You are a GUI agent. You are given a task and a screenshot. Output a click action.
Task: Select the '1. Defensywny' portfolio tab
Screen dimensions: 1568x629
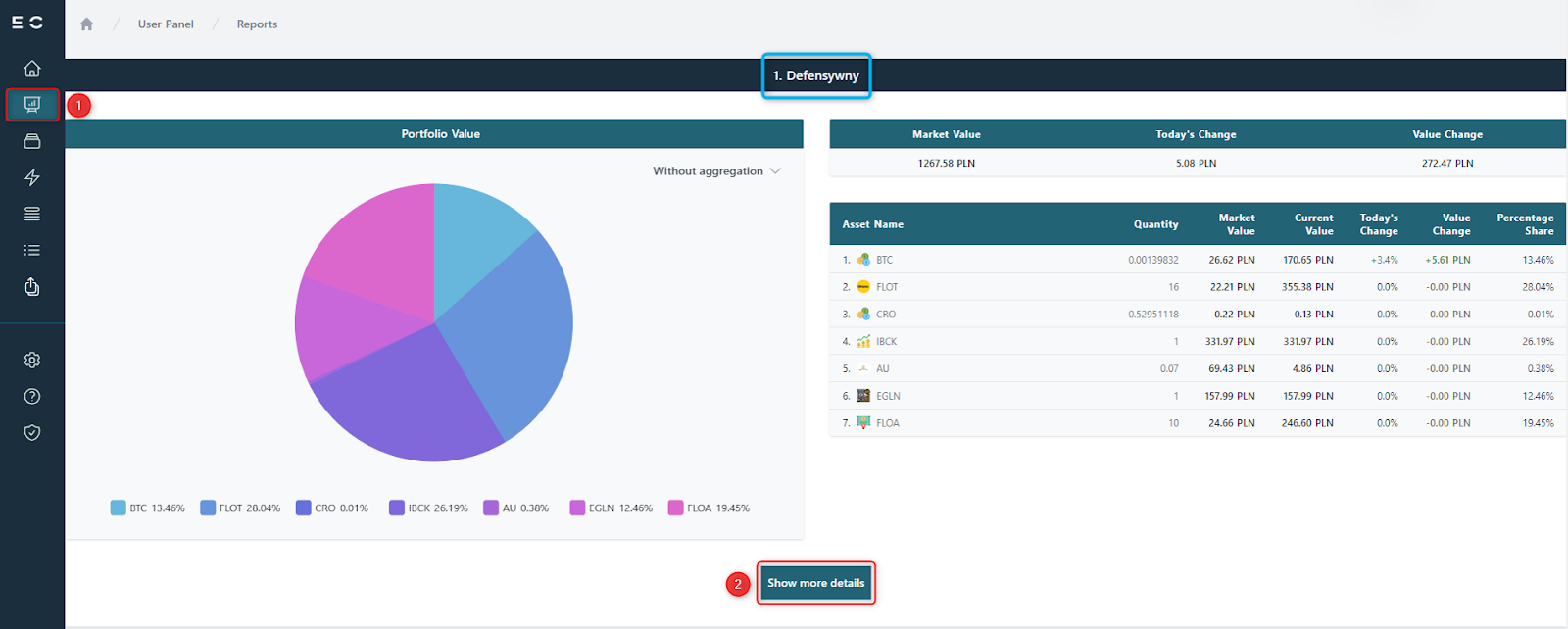(x=815, y=75)
